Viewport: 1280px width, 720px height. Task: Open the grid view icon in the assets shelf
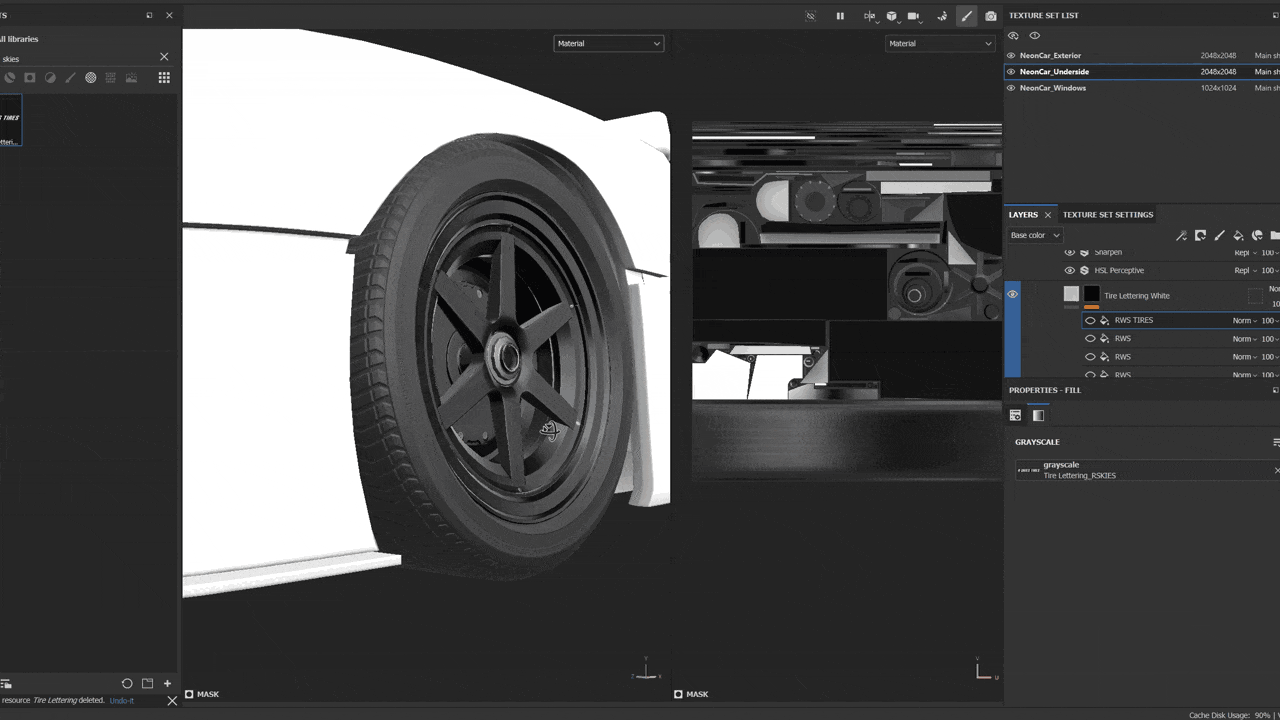pyautogui.click(x=164, y=77)
